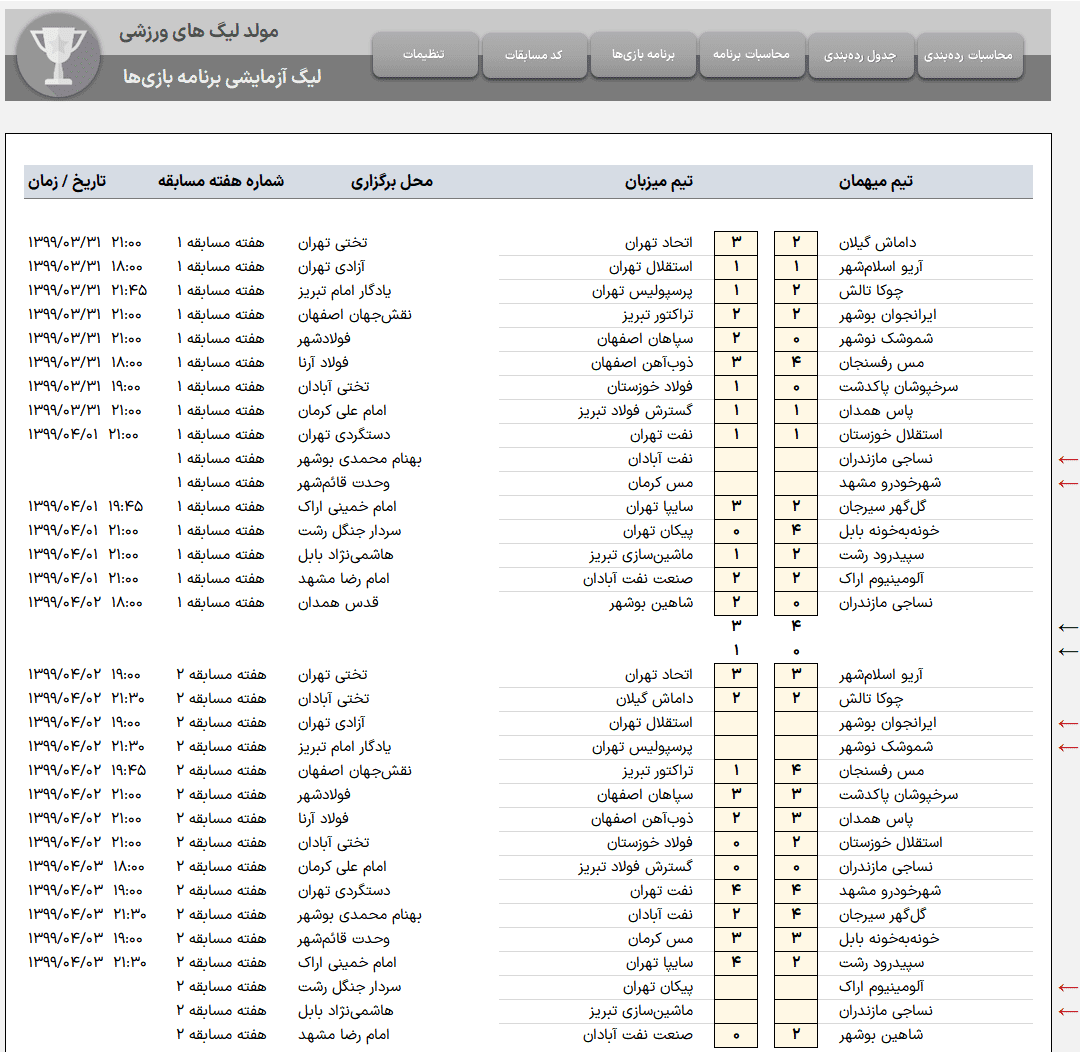Click the تیم میهمان column header
Viewport: 1080px width, 1052px height.
[876, 181]
